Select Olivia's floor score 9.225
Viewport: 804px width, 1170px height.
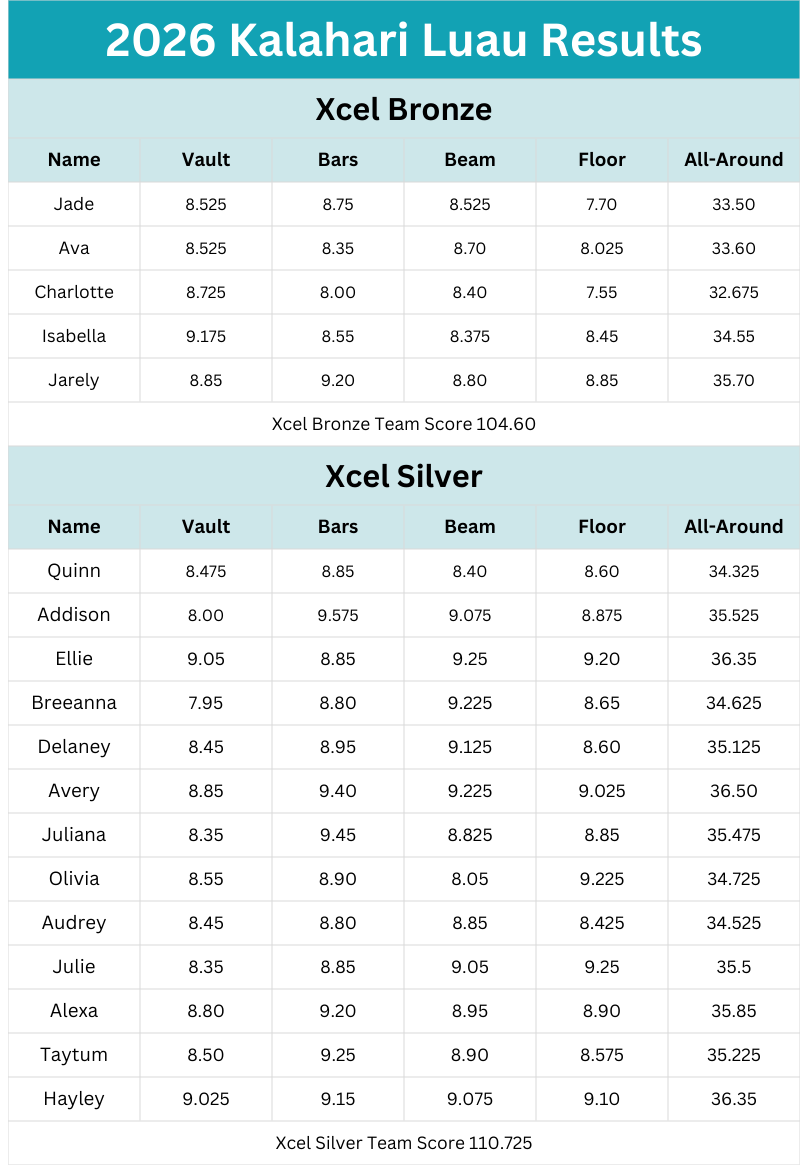[601, 879]
